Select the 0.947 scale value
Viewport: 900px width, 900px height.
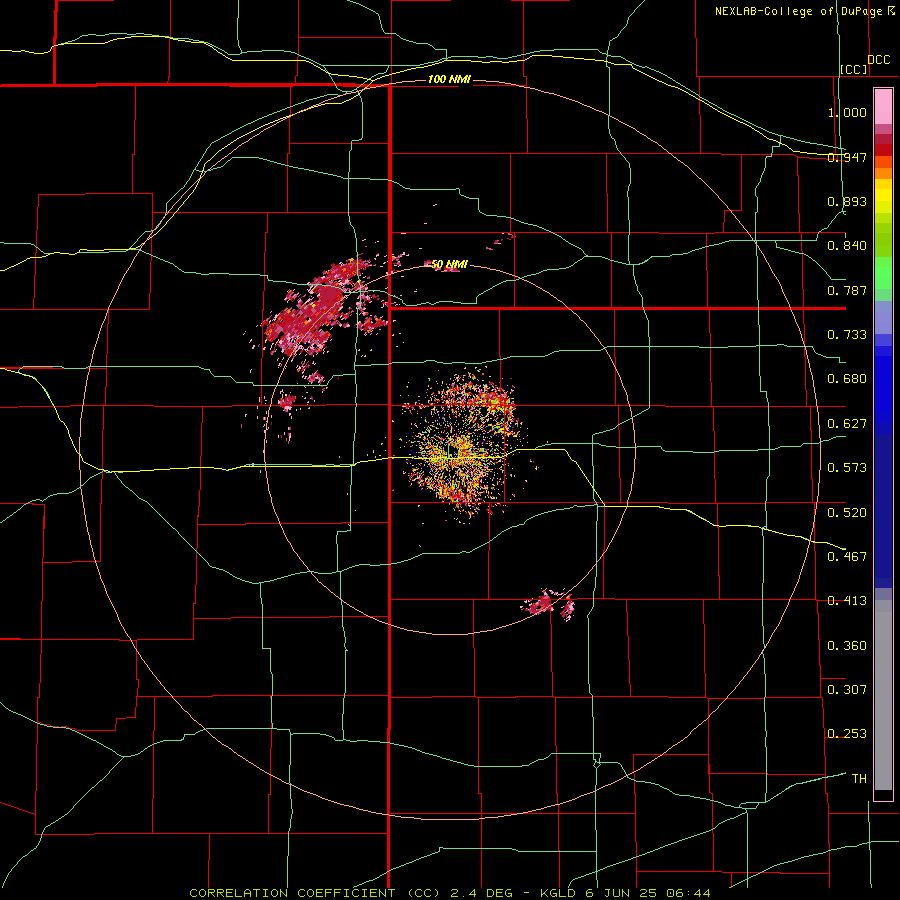(847, 157)
